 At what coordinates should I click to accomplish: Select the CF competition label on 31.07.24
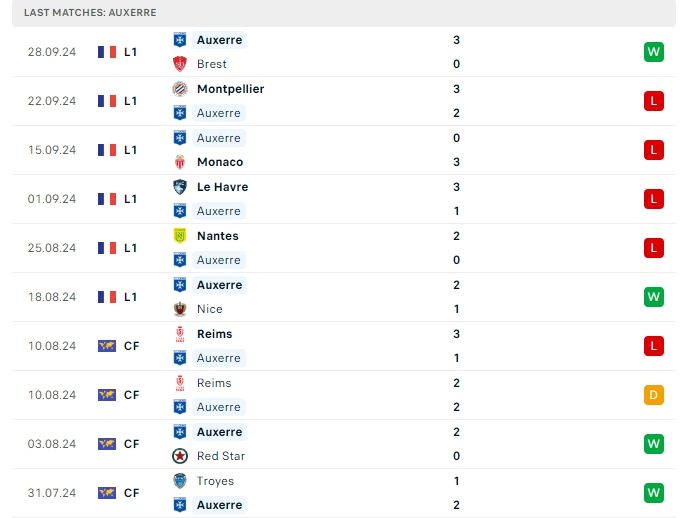(131, 493)
